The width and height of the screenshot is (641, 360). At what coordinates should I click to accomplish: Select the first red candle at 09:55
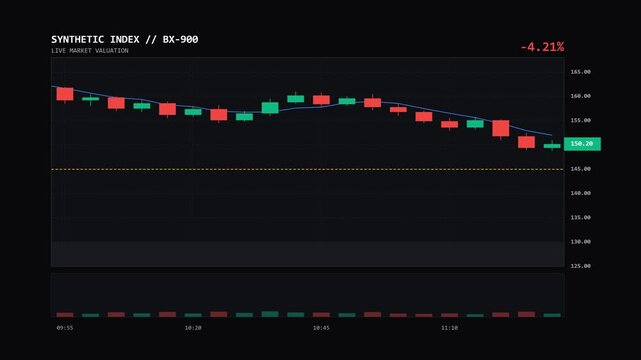point(65,94)
